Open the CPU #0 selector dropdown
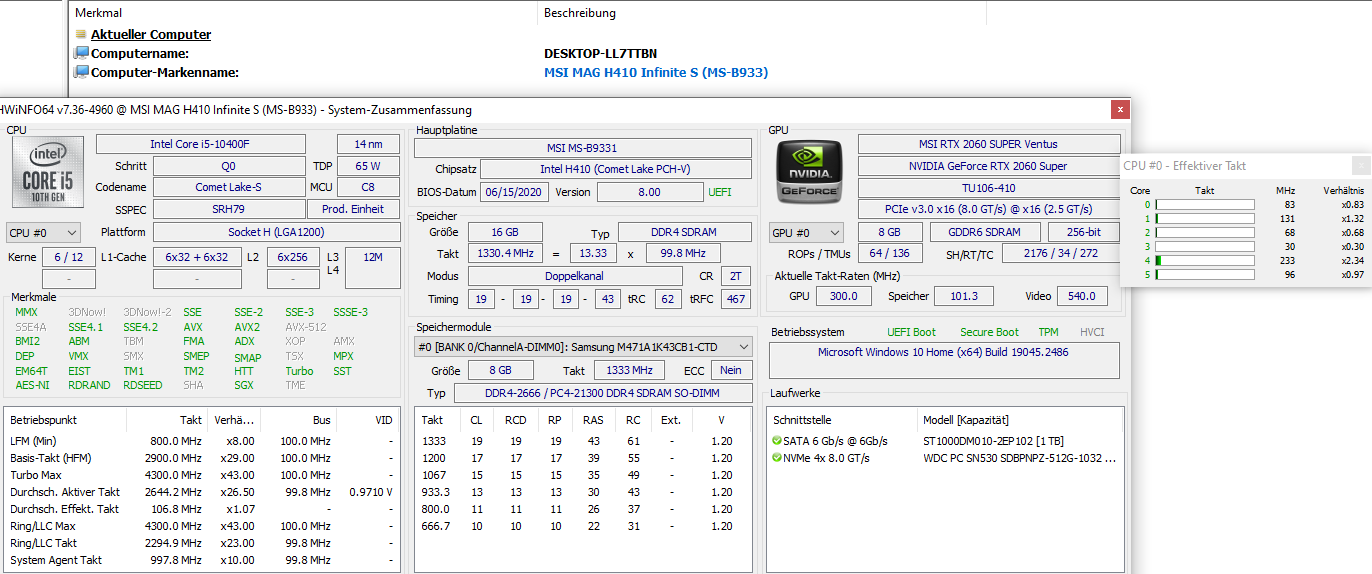The image size is (1372, 574). (x=43, y=233)
